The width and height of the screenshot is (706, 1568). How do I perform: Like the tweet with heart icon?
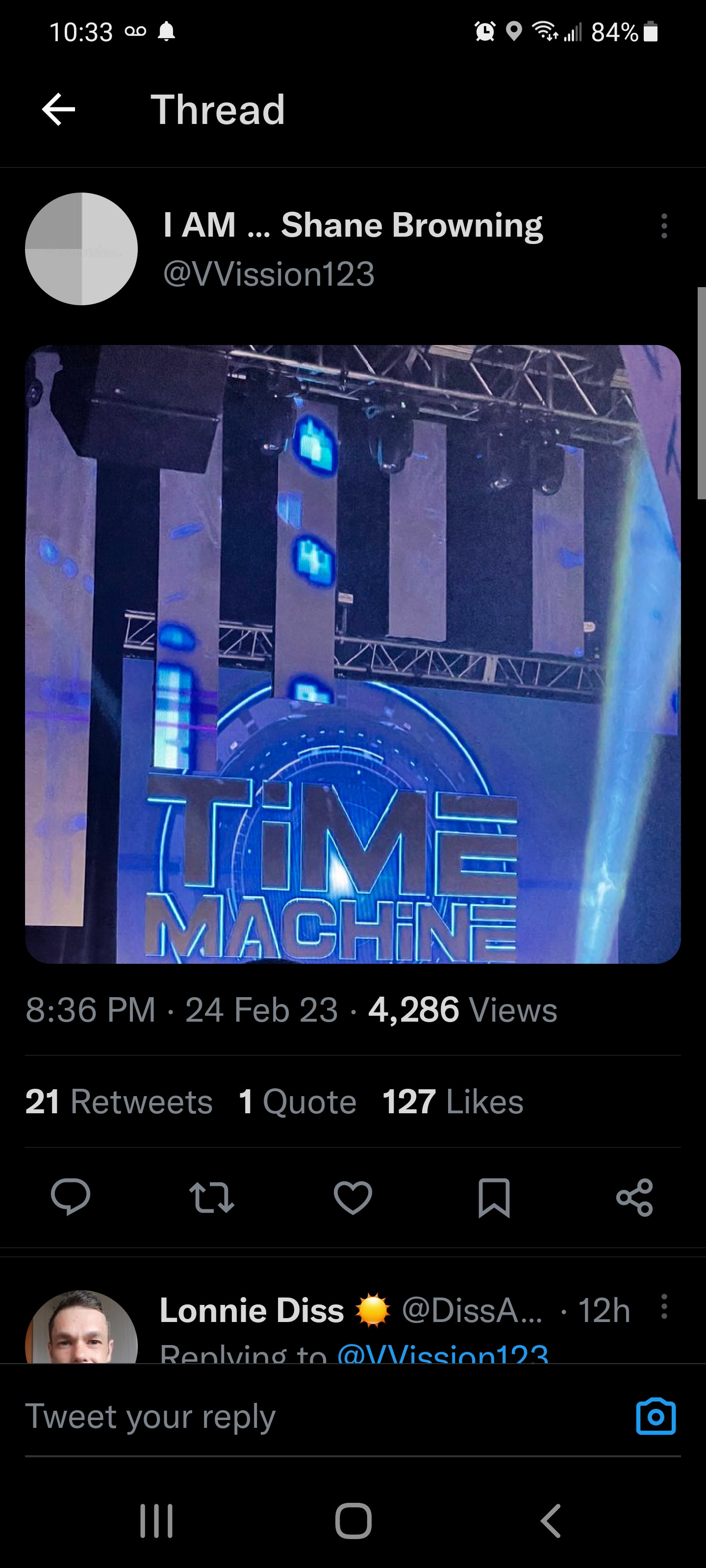353,1197
